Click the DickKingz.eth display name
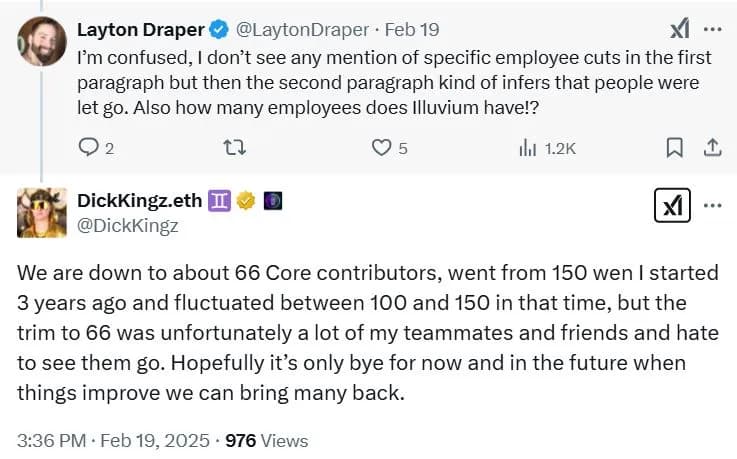The height and width of the screenshot is (459, 737). click(140, 200)
